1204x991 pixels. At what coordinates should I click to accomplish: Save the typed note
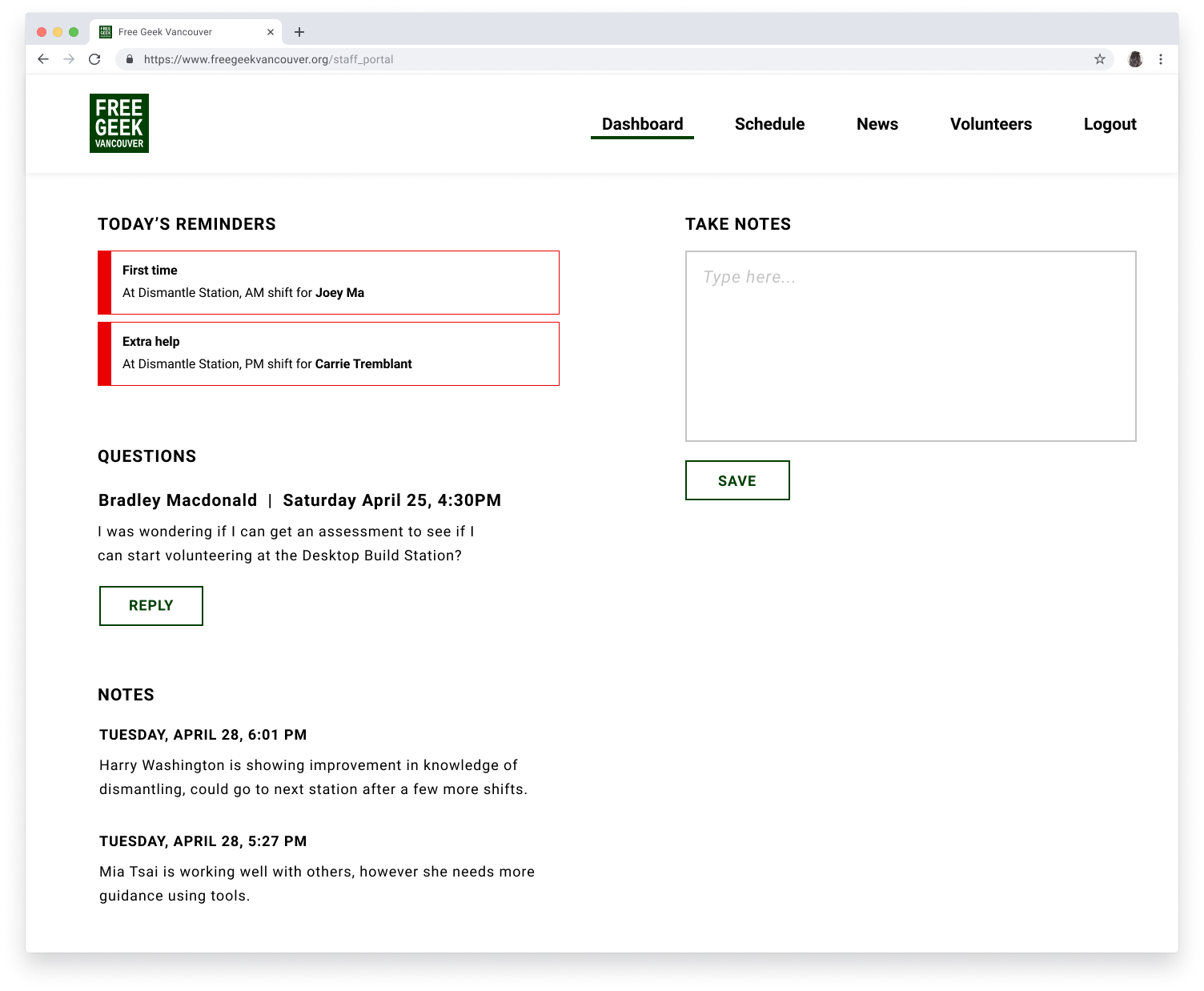coord(737,480)
